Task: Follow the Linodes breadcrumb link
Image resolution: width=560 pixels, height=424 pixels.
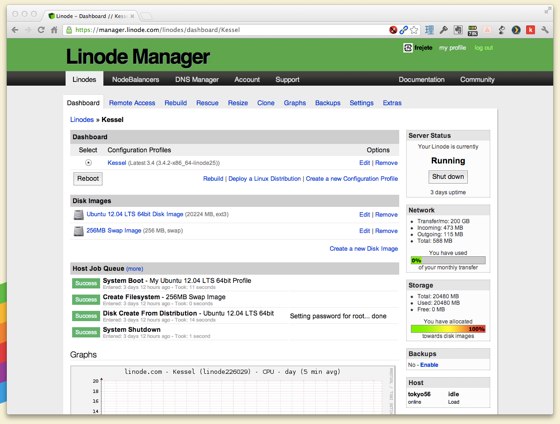Action: tap(82, 120)
